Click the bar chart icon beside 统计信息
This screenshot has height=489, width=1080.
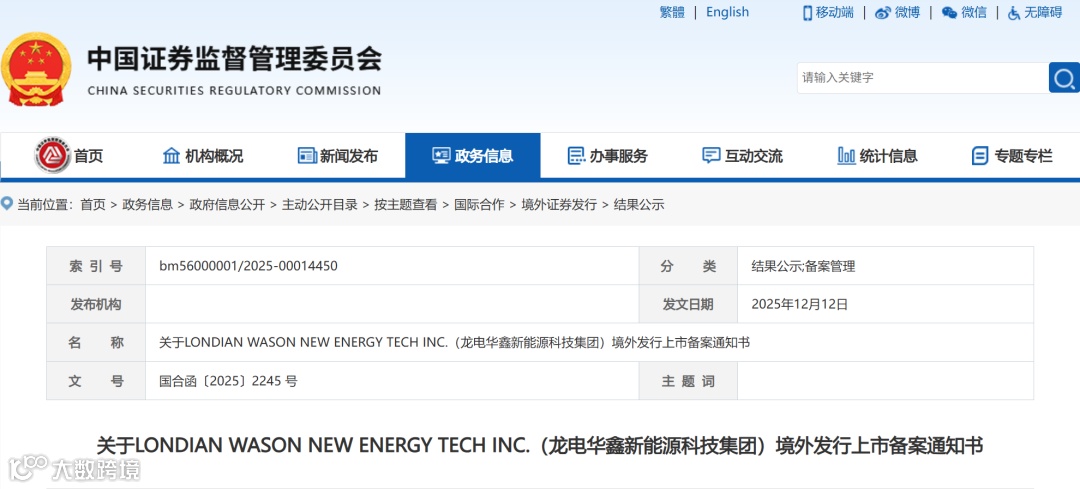846,156
